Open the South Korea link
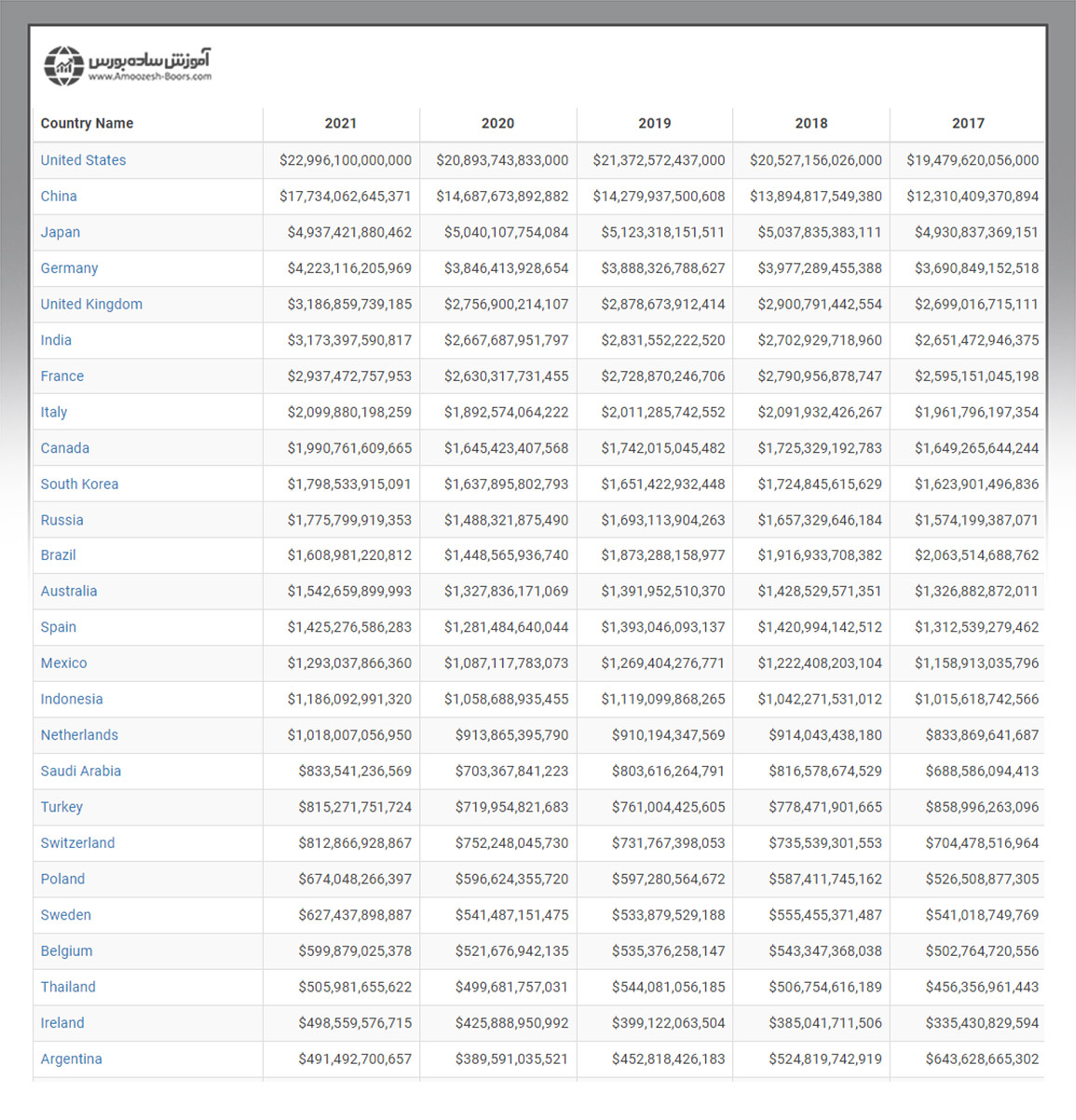The height and width of the screenshot is (1120, 1076). pyautogui.click(x=79, y=485)
